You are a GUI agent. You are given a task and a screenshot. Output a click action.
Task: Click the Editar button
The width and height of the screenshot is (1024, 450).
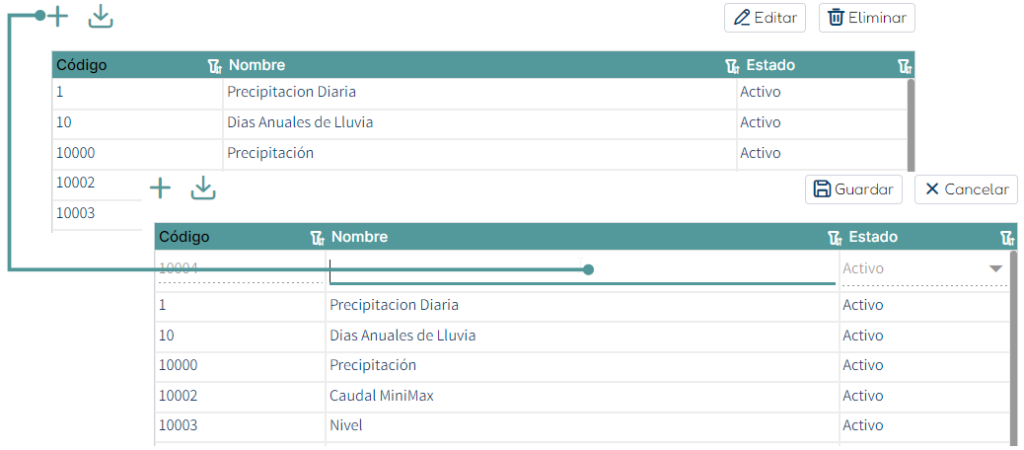765,18
